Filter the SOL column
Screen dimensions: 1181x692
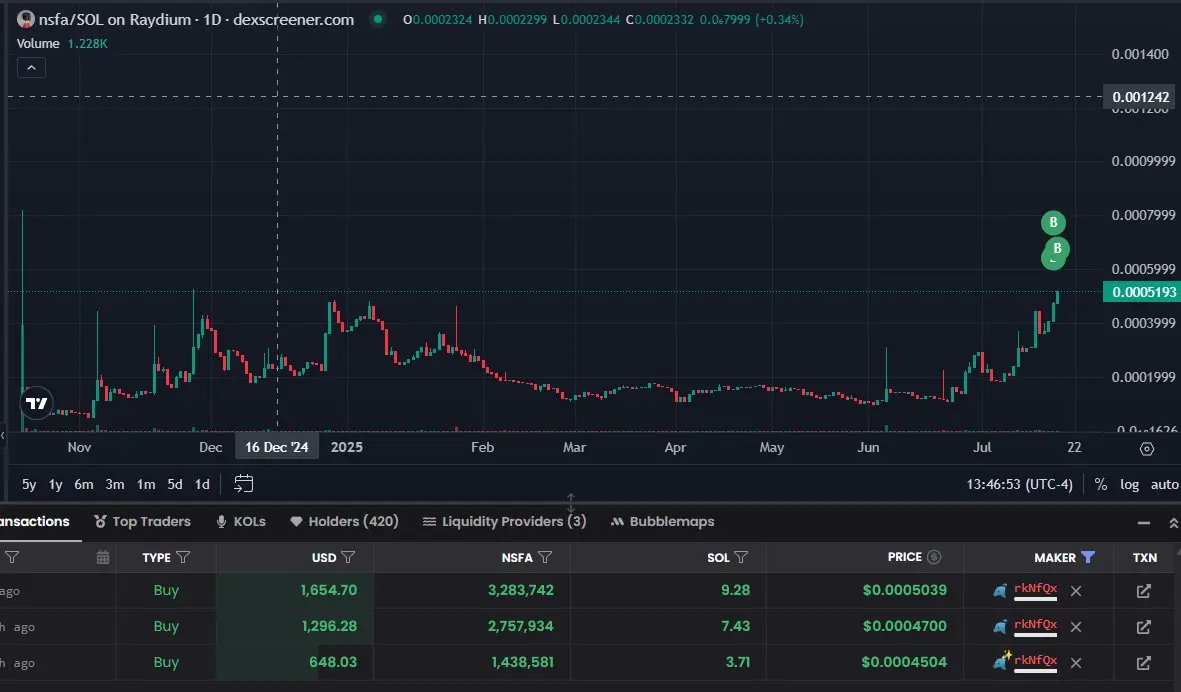pos(741,557)
